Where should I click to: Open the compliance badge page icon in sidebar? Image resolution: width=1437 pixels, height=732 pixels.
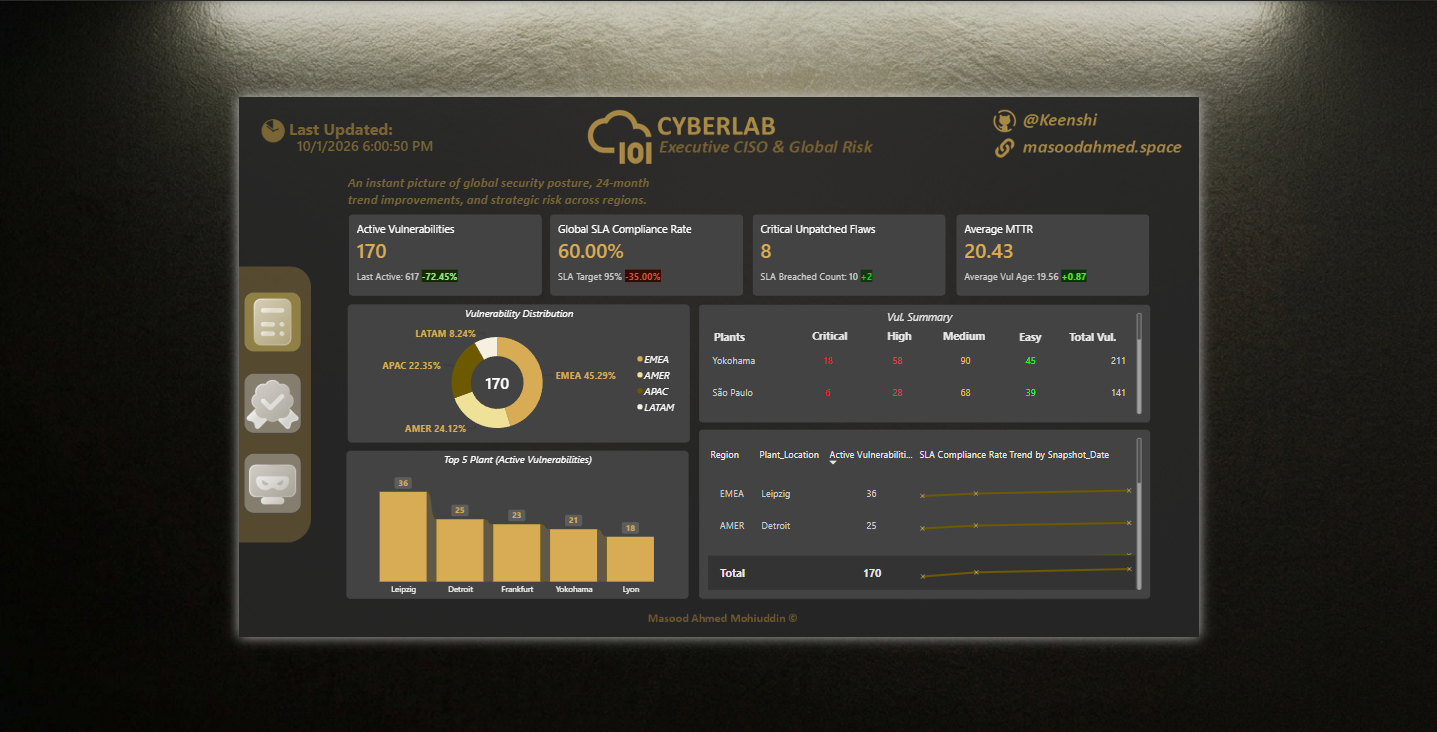pos(273,403)
